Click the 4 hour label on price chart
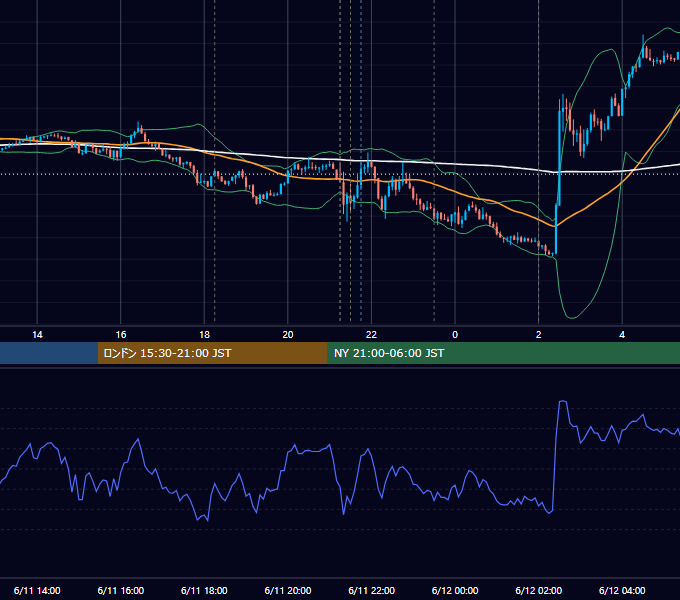Screen dimensions: 680x600 coord(622,335)
